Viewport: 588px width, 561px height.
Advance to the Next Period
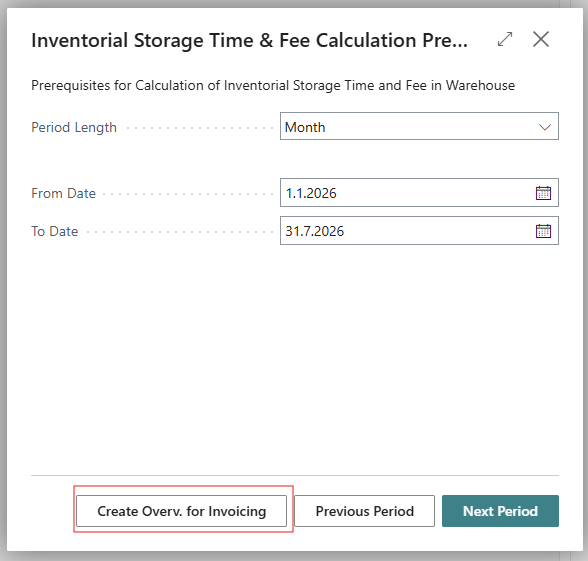point(500,511)
